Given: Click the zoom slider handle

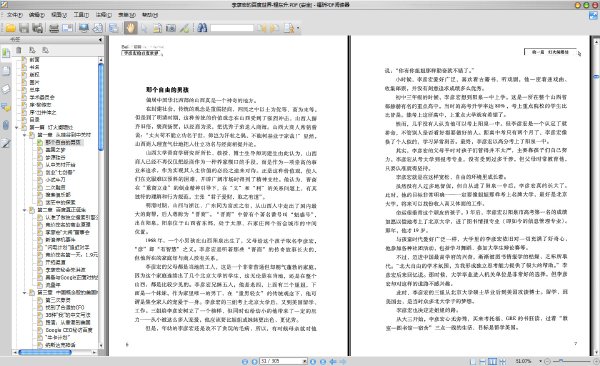Looking at the screenshot, I should 561,361.
